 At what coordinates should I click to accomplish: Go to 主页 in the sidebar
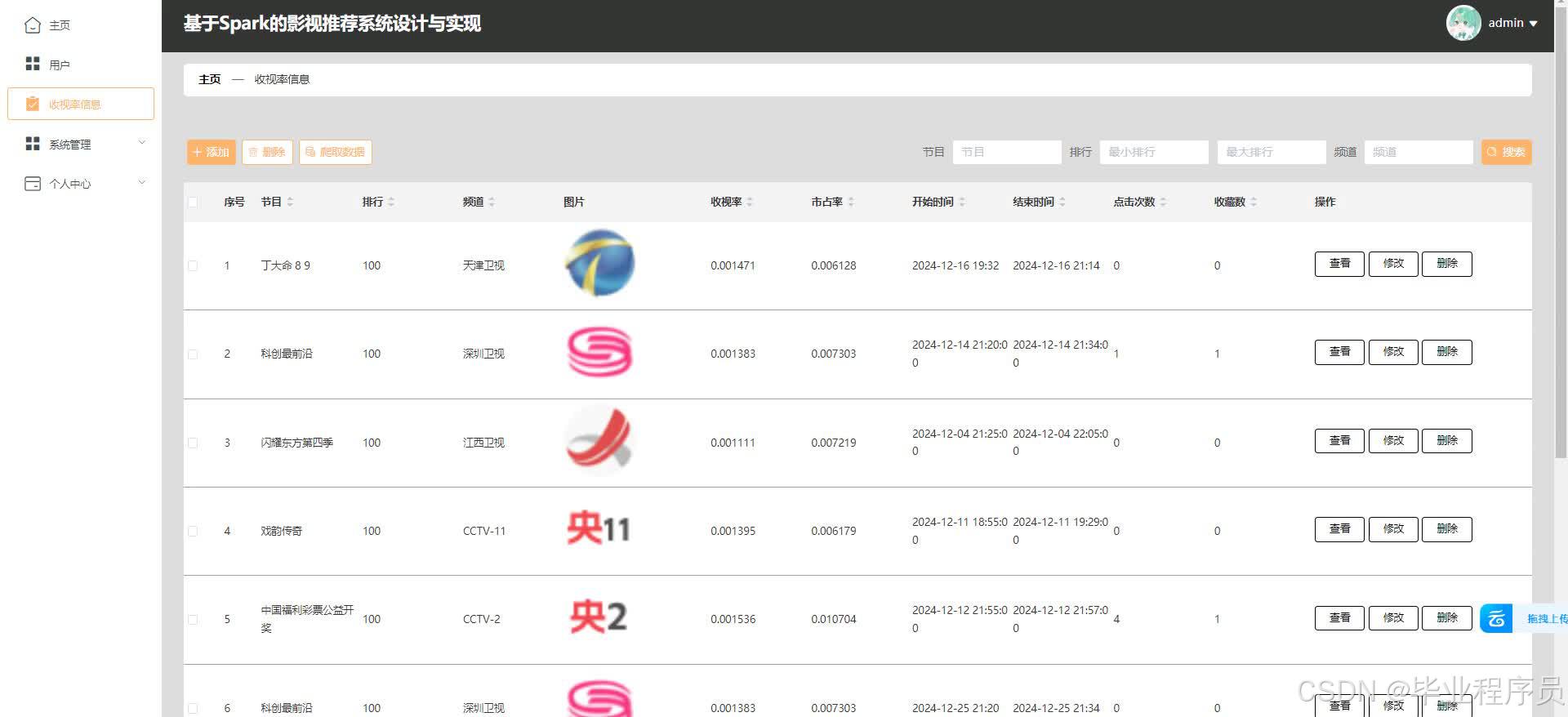click(81, 25)
